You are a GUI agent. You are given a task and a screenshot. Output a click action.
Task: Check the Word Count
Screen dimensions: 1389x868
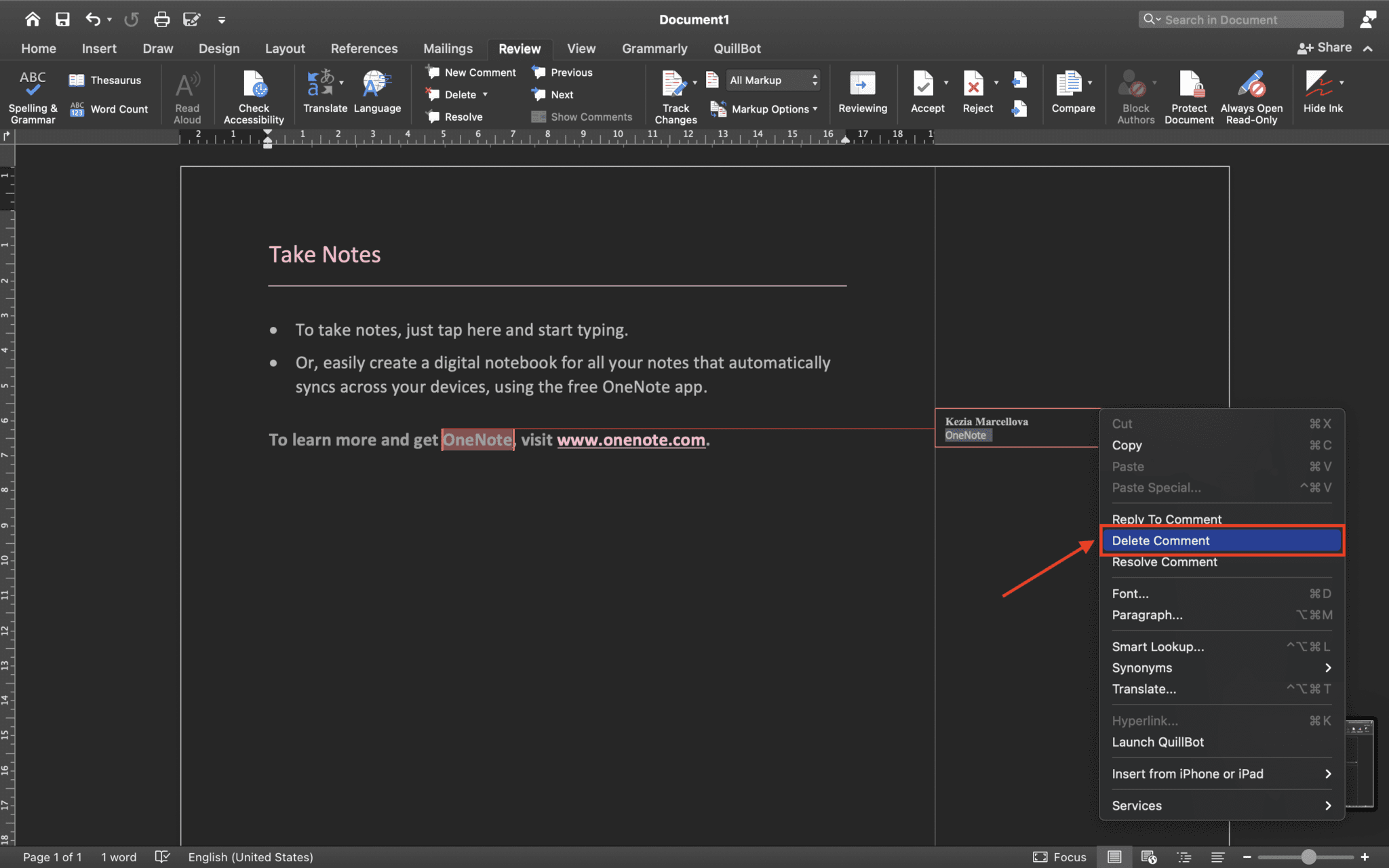(110, 108)
